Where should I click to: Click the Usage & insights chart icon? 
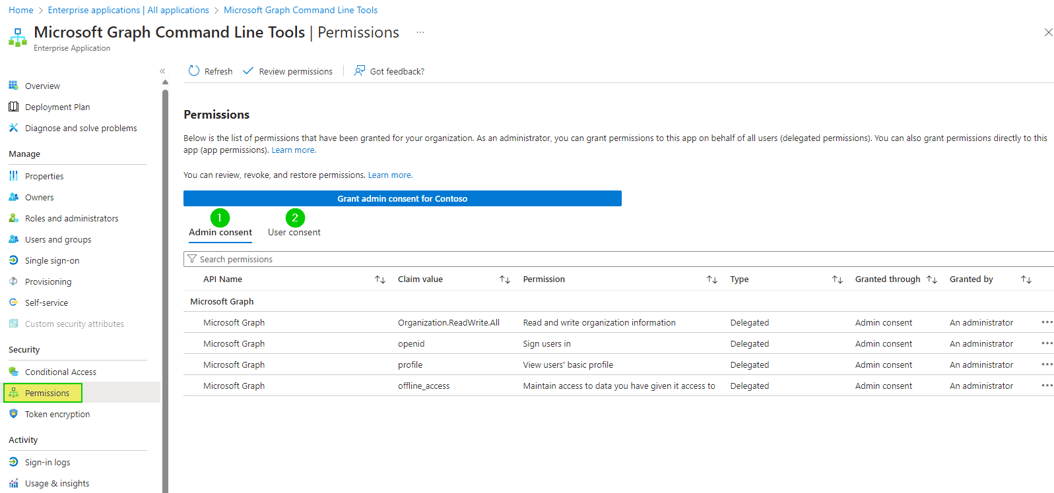point(13,483)
